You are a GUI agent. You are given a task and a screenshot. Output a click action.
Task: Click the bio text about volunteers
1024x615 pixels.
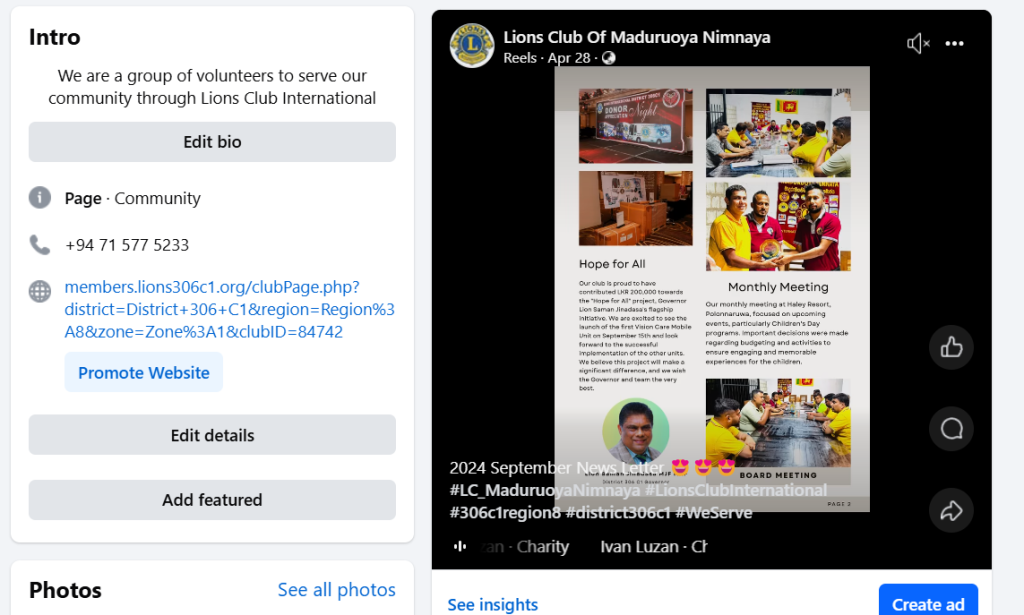[212, 87]
